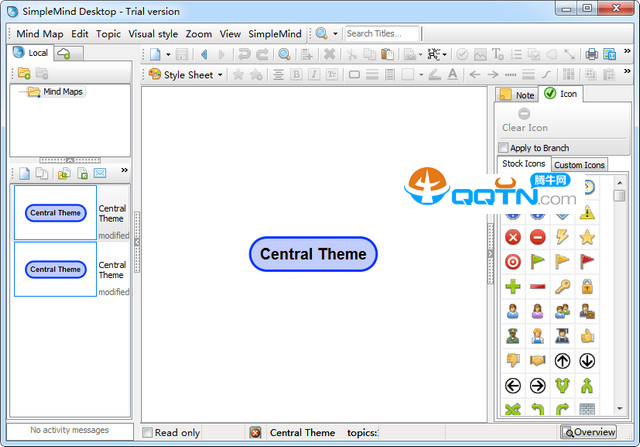Enable the Apply to Branch checkbox
Screen dimensions: 640x447
504,148
